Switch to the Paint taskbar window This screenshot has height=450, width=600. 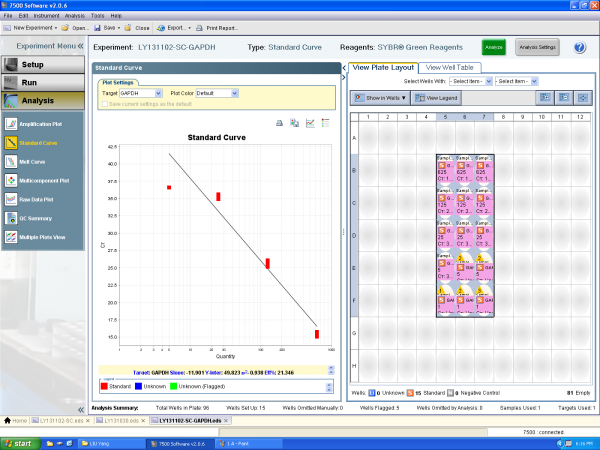point(249,444)
